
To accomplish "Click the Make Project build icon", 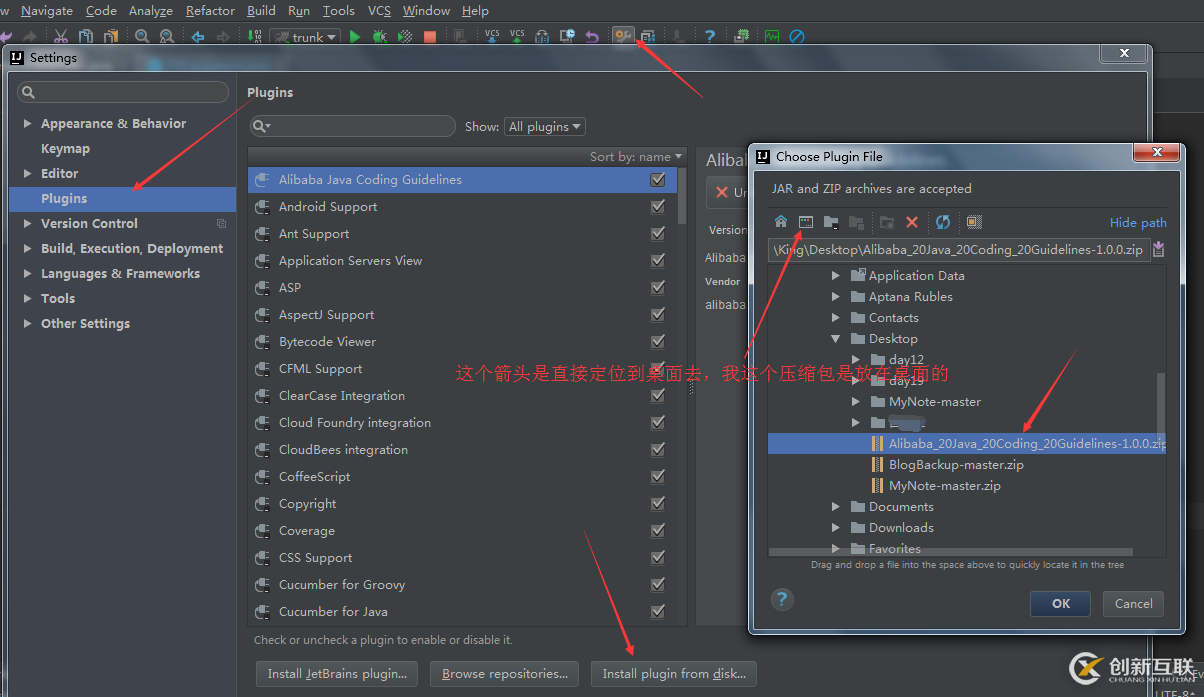I will [x=255, y=37].
